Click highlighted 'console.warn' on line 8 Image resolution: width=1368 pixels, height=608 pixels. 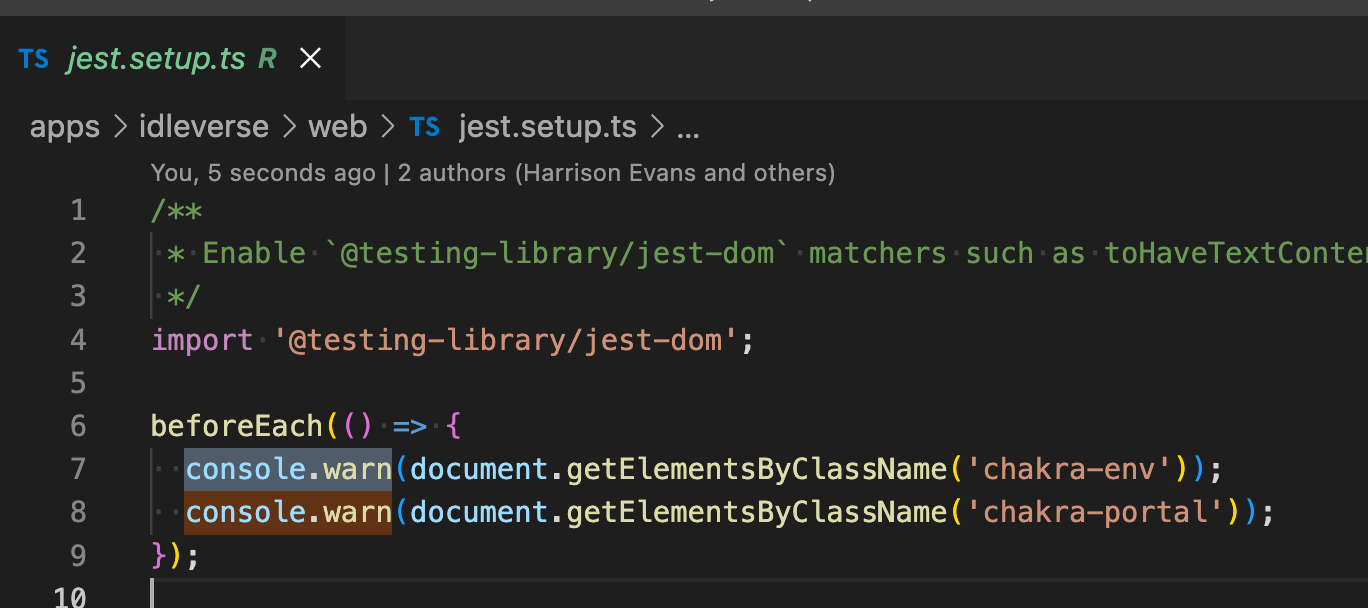(288, 512)
